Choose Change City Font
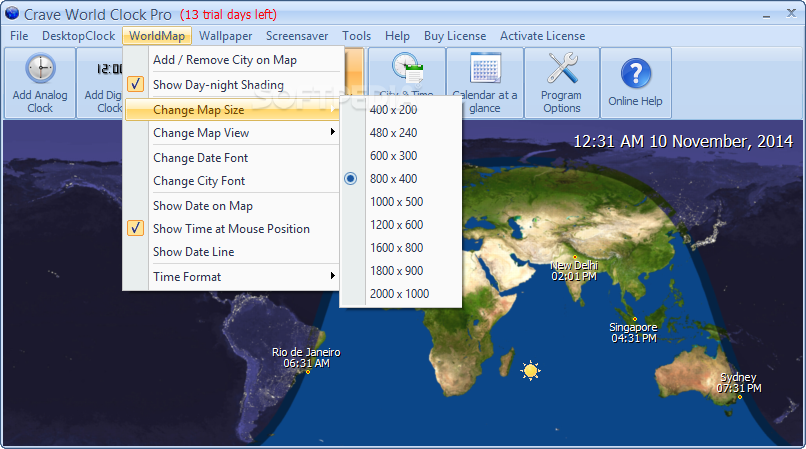The image size is (806, 449). (199, 181)
